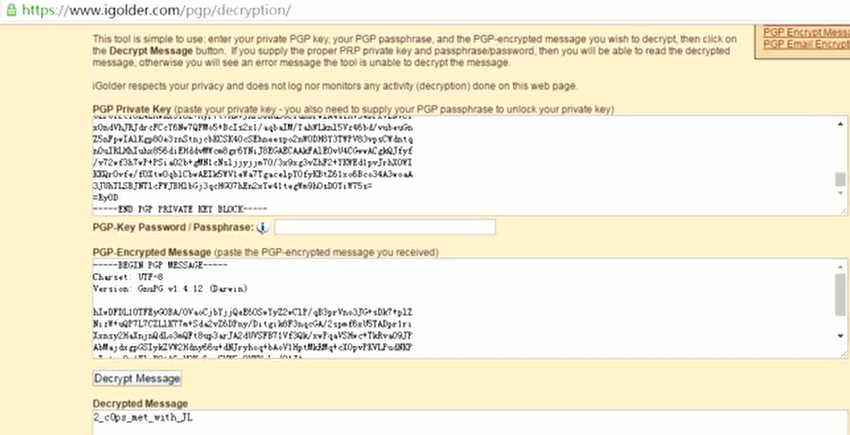
Task: Click the green padlock icon in address bar
Action: 11,9
